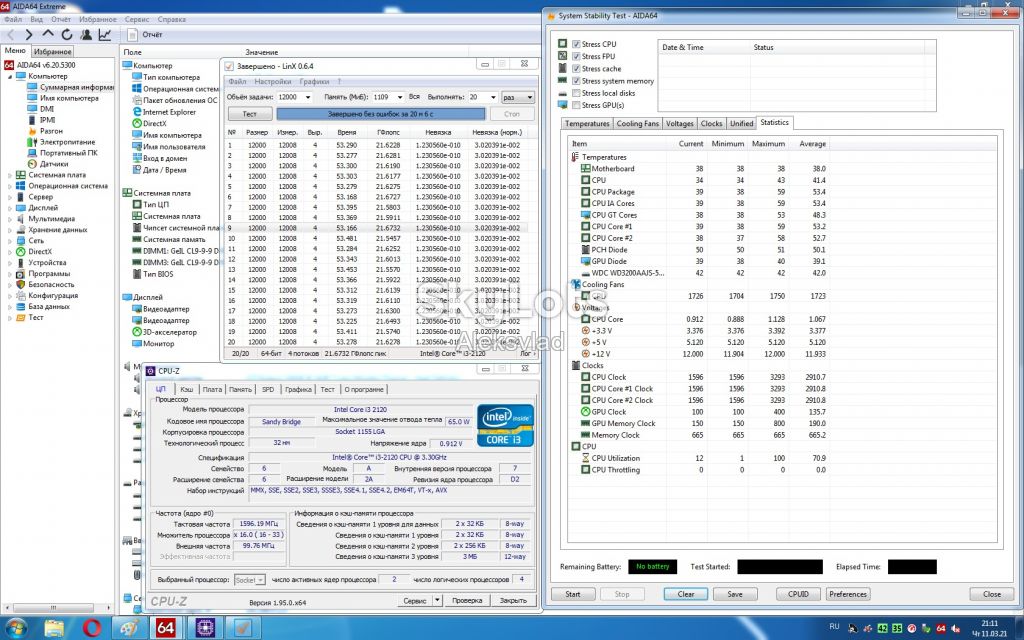Uncheck the Stress CPU checkbox

point(576,44)
